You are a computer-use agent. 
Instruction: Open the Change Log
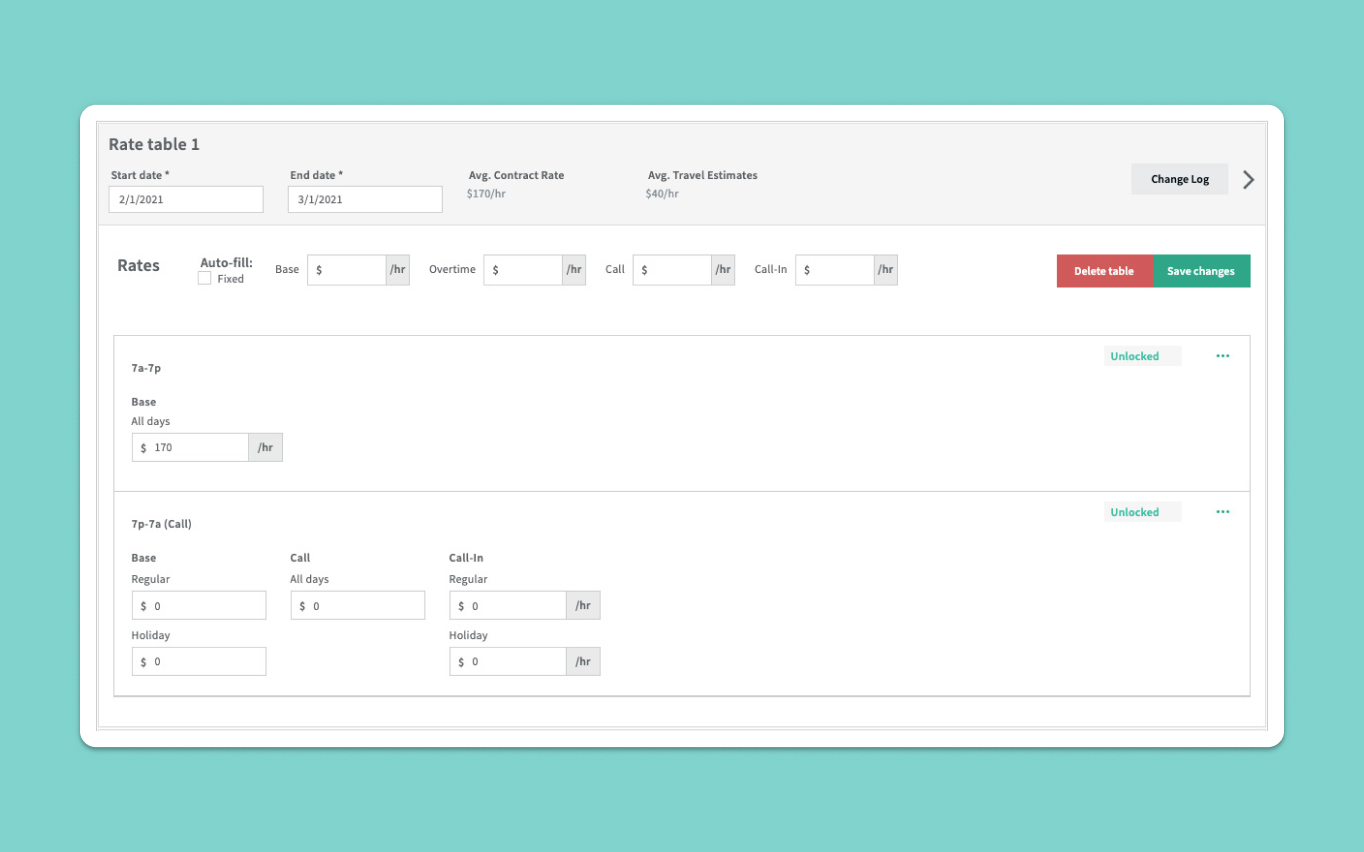pyautogui.click(x=1179, y=179)
